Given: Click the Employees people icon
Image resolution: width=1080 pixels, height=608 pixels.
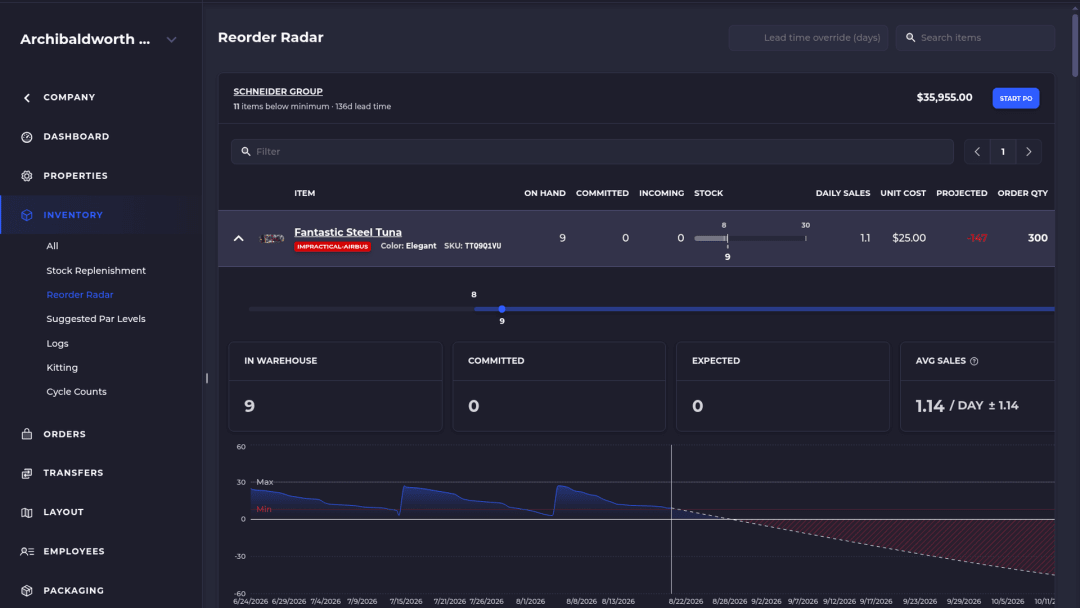Looking at the screenshot, I should (x=27, y=552).
